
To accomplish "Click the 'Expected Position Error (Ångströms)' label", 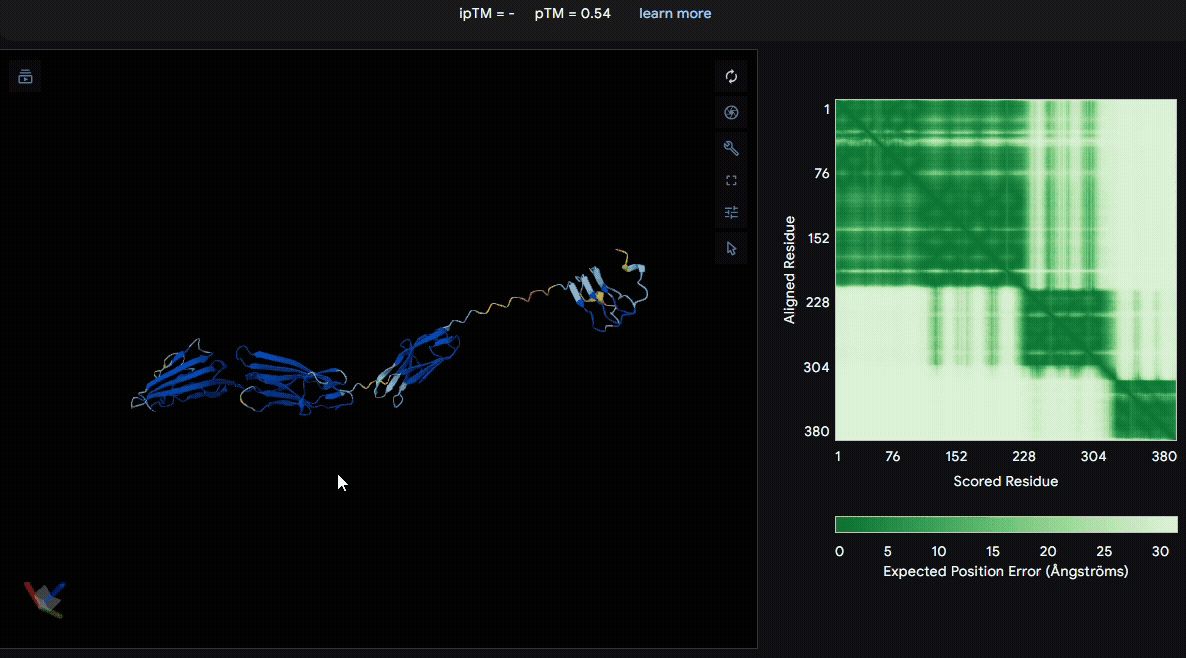I will [x=1005, y=571].
